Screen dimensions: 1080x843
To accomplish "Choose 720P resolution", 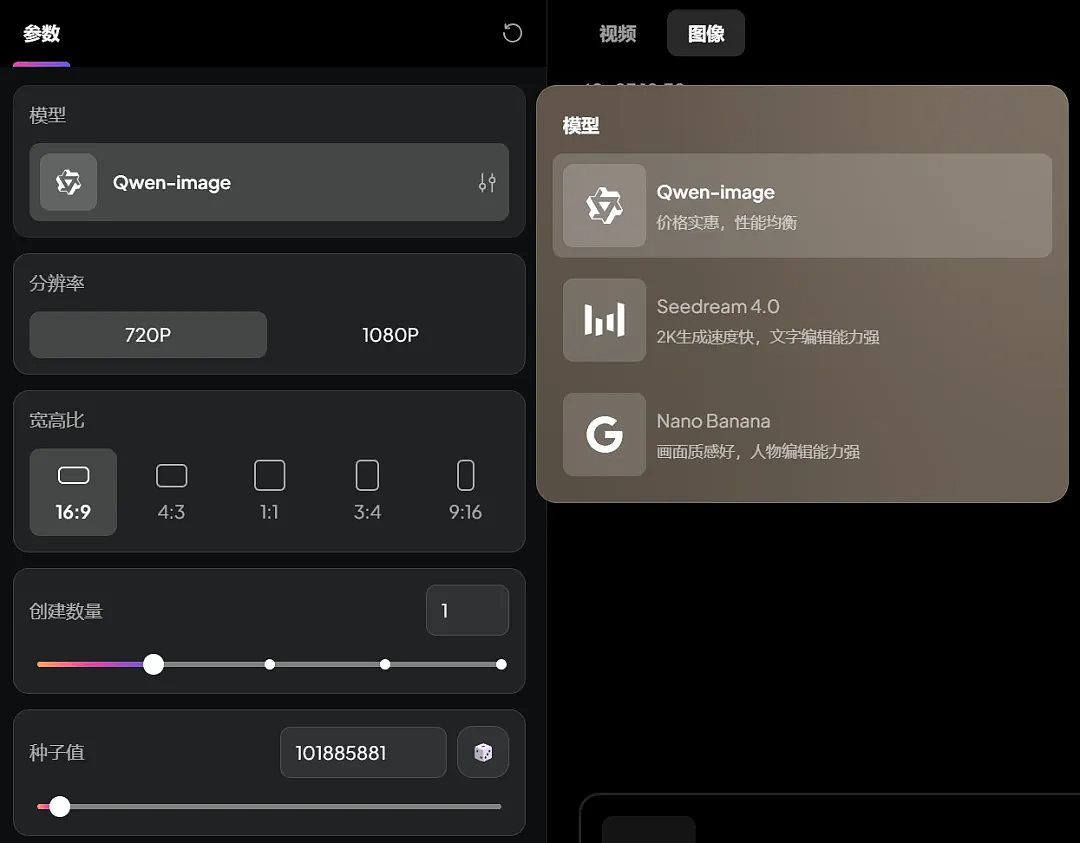I will tap(148, 335).
